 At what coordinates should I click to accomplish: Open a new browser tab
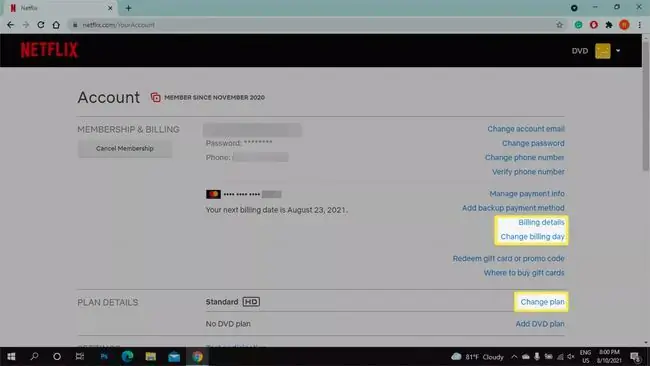click(129, 8)
